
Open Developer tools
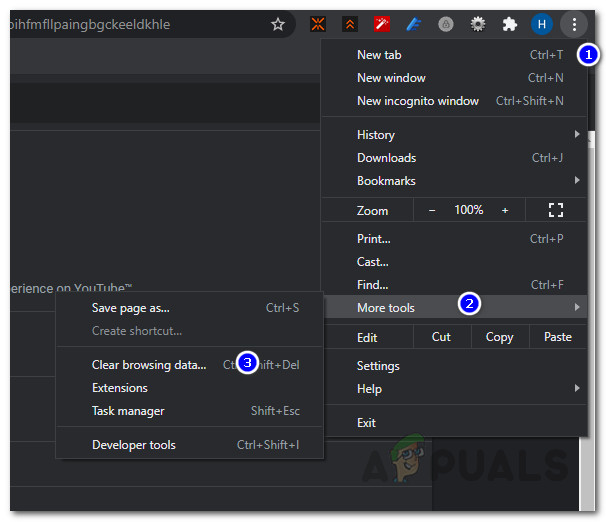(134, 445)
